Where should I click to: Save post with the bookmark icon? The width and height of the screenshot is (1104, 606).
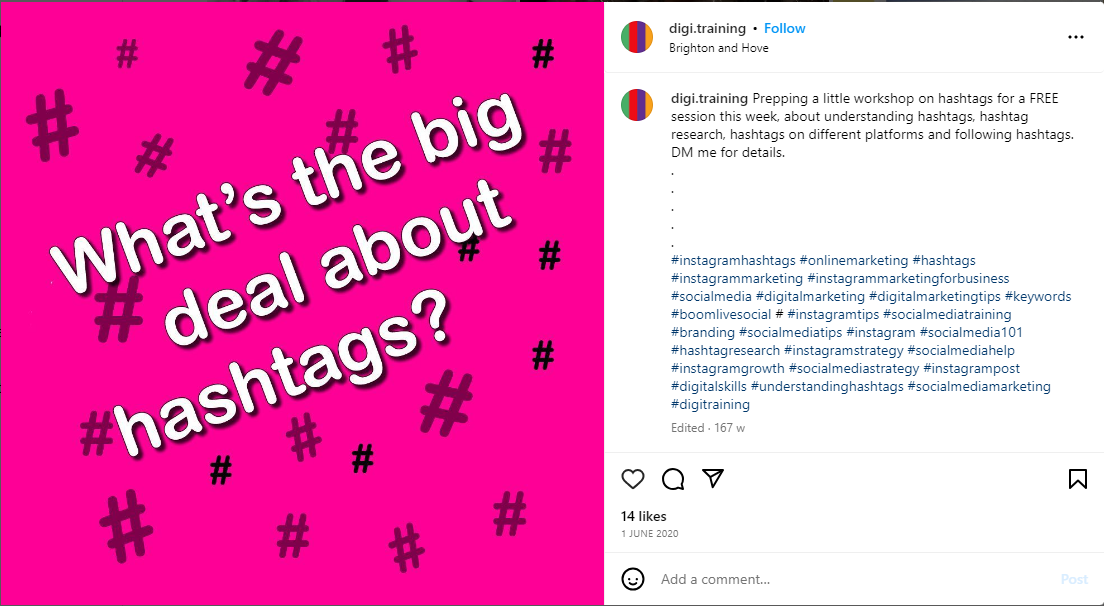1077,479
